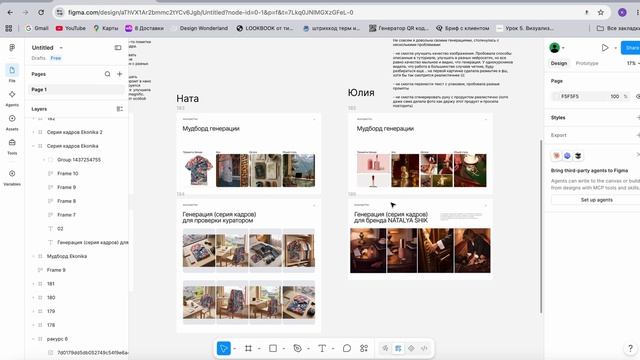Bookmark this page with star icon

click(x=601, y=12)
